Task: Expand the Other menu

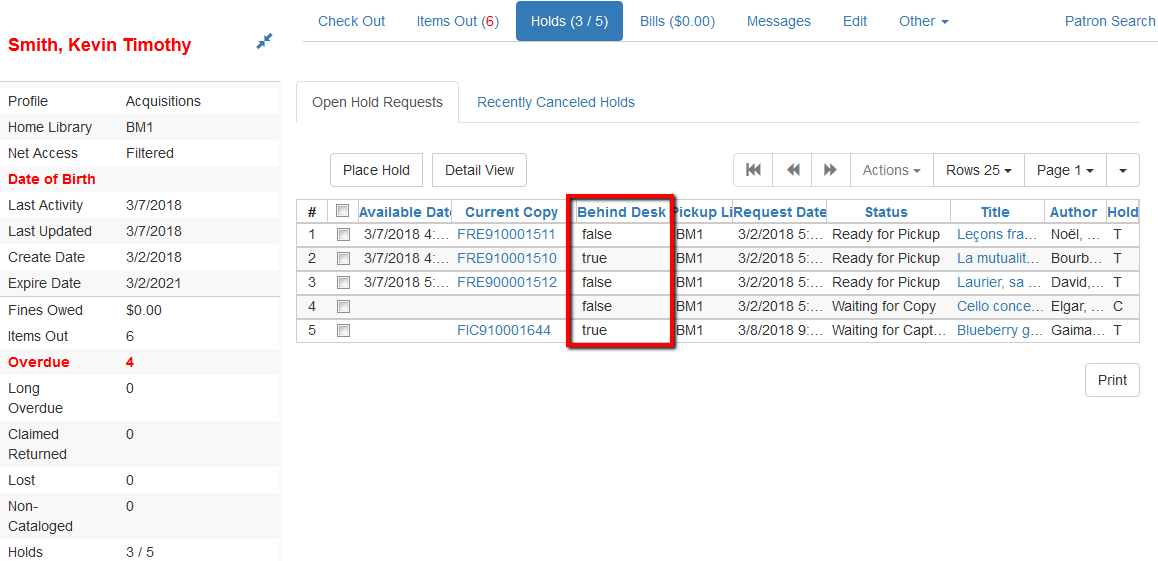Action: 923,21
